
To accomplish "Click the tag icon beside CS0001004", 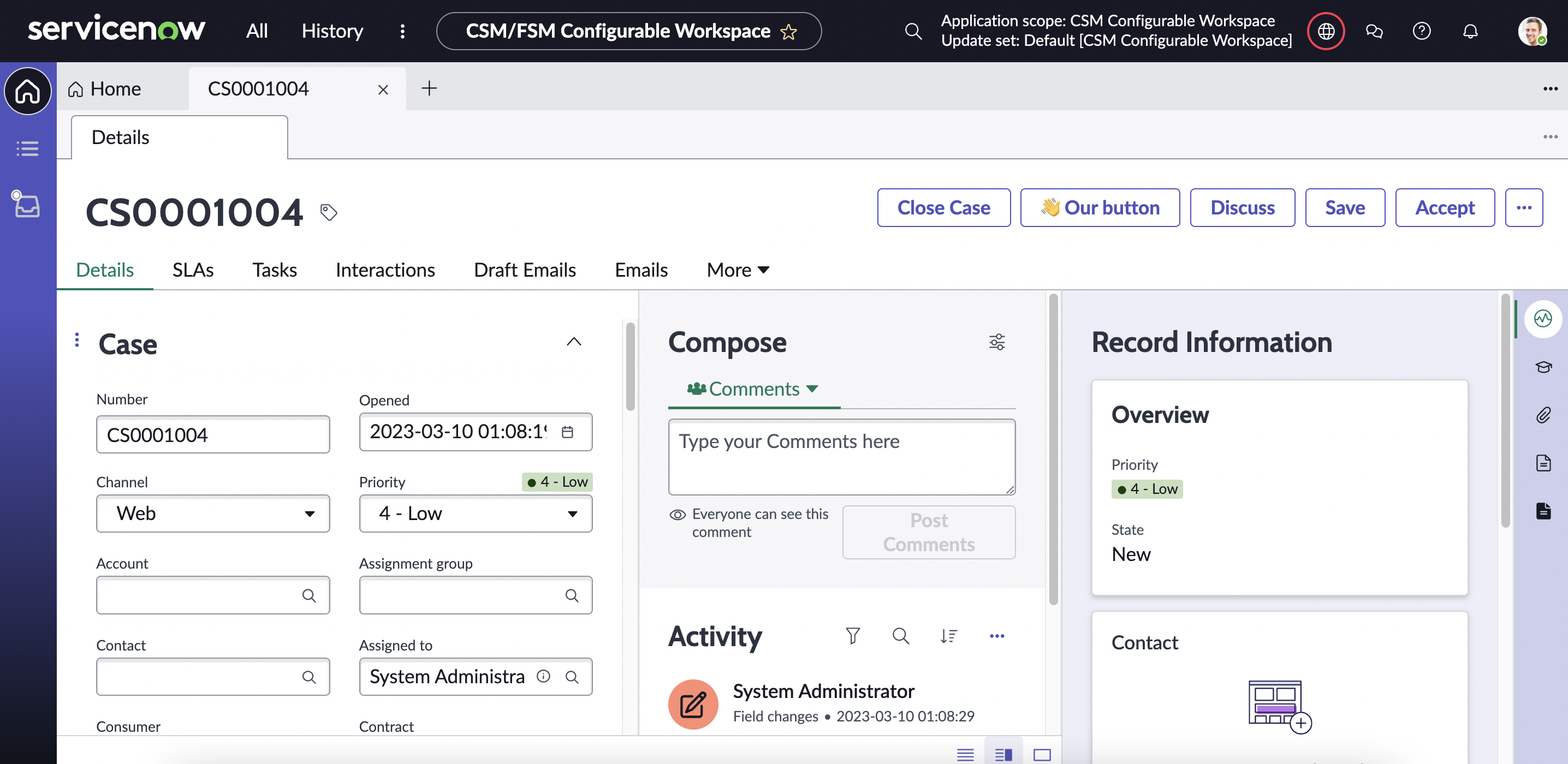I will (x=329, y=212).
